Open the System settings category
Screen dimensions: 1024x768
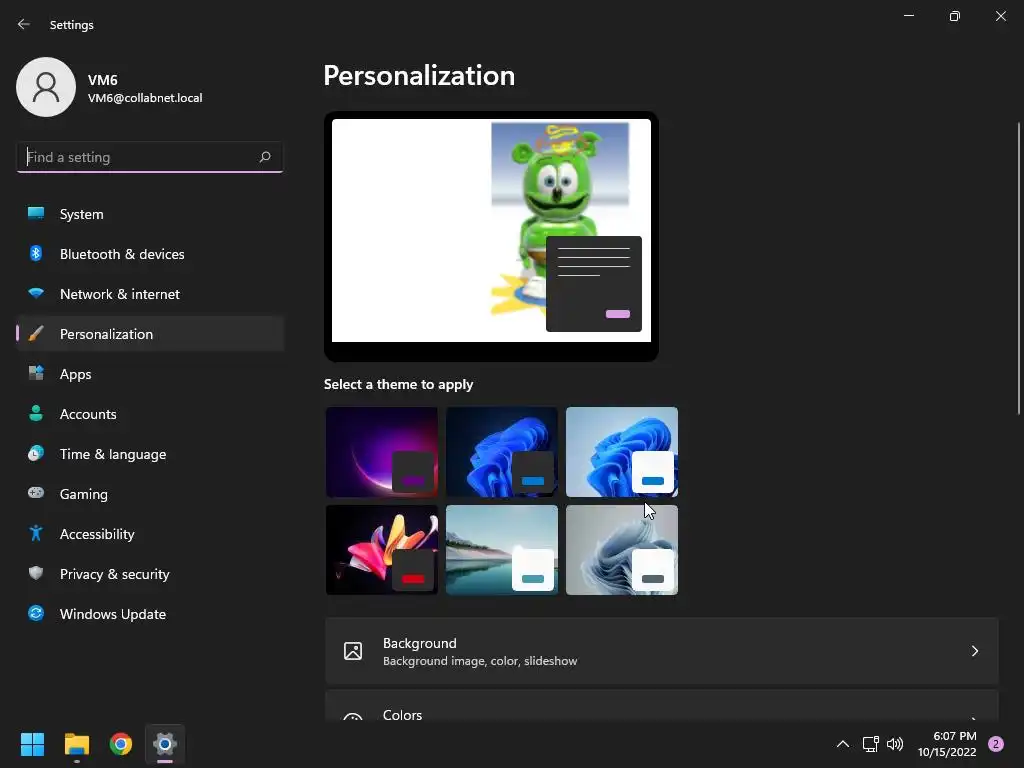(150, 214)
